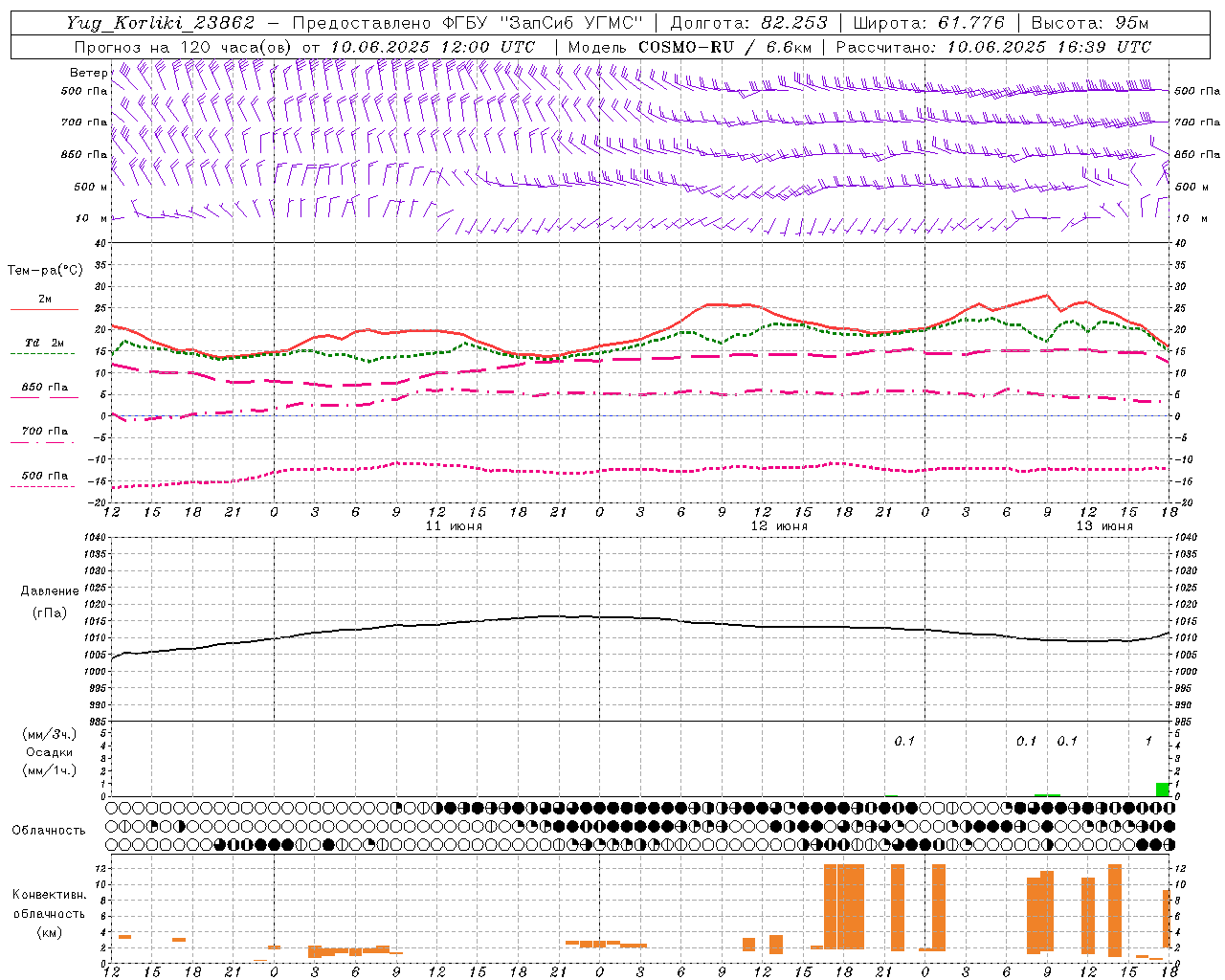The image size is (1225, 980).
Task: Click the "Осадки" precipitation label
Action: (50, 752)
